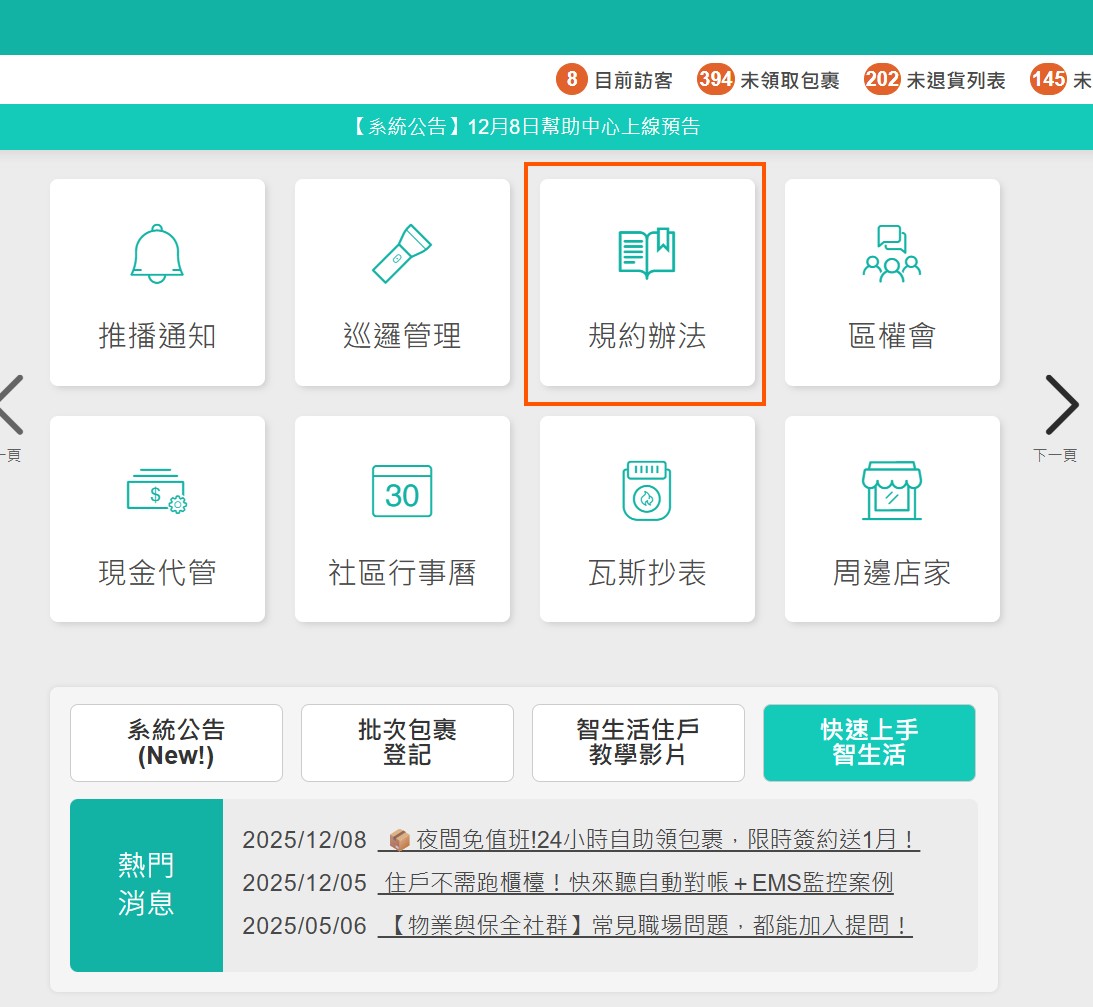
Task: Open the 規約辦法 book icon
Action: click(647, 253)
